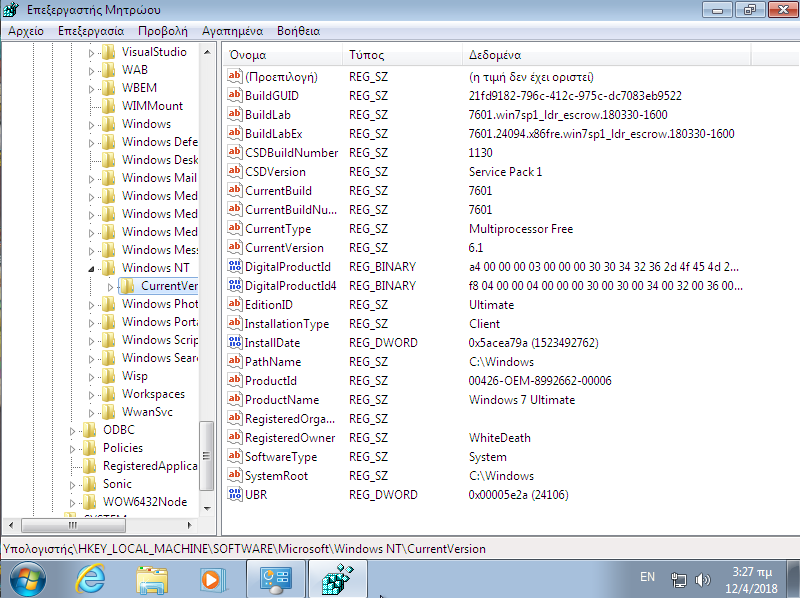The height and width of the screenshot is (598, 800).
Task: Open the Αρχείο menu
Action: pyautogui.click(x=26, y=31)
